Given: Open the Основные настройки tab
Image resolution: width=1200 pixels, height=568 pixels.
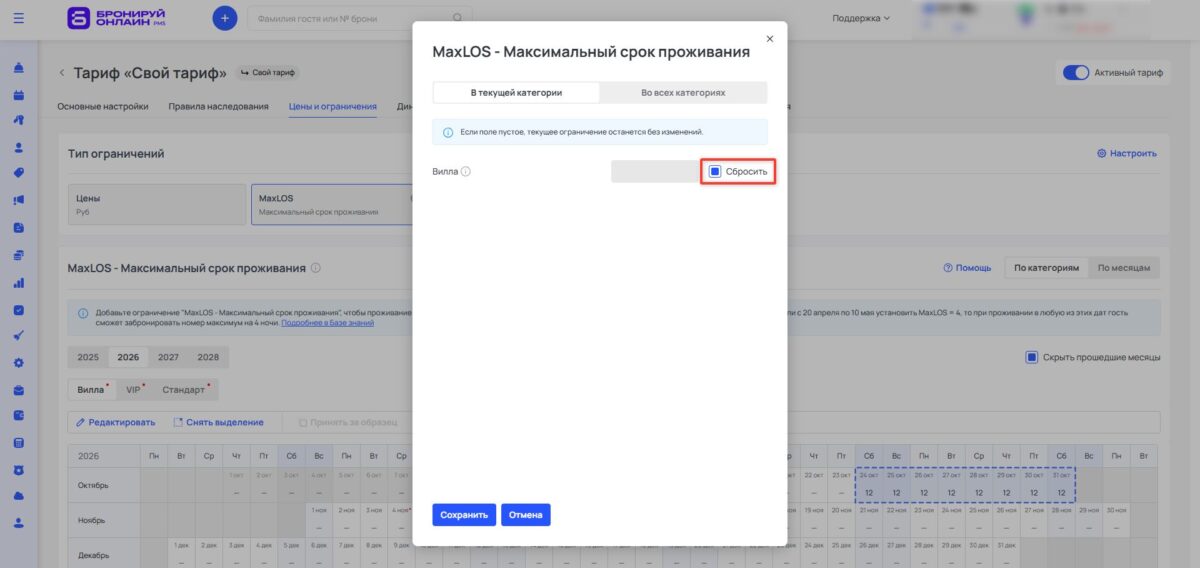Looking at the screenshot, I should point(103,106).
